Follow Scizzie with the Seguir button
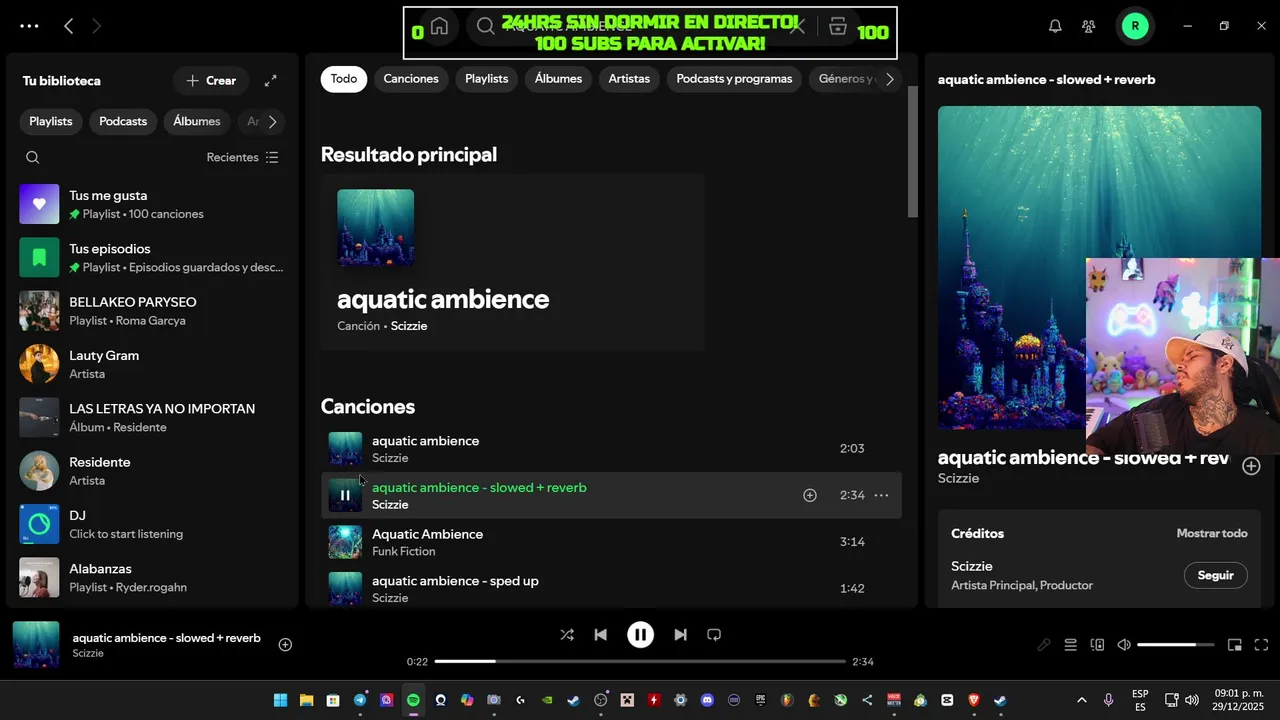Image resolution: width=1280 pixels, height=720 pixels. (1216, 575)
